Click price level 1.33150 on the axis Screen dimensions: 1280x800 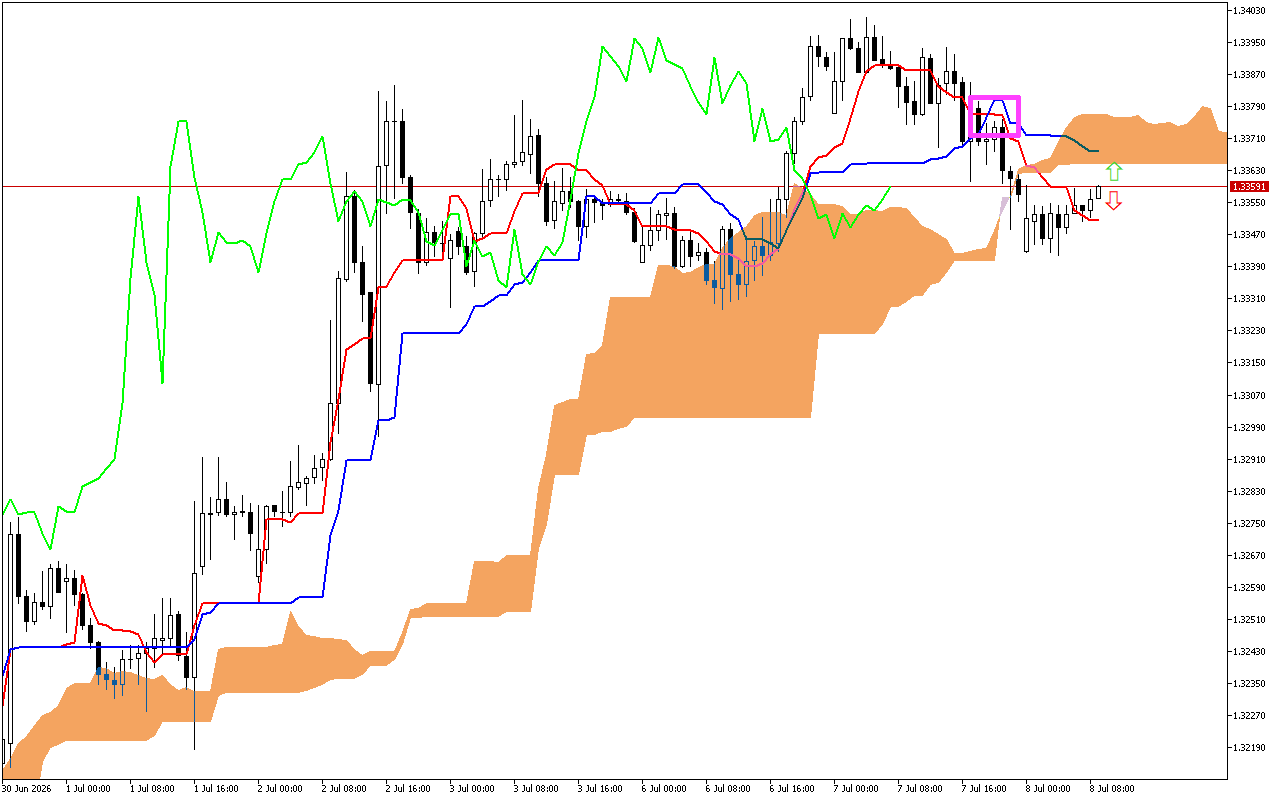tap(1250, 363)
